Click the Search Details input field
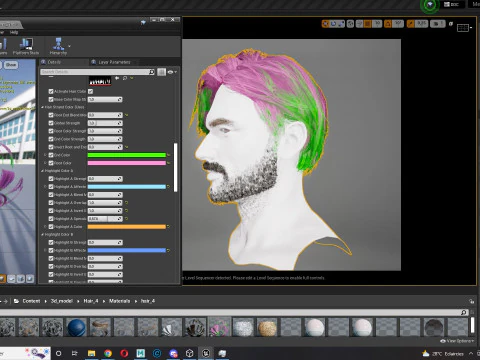This screenshot has width=480, height=360. pos(97,72)
